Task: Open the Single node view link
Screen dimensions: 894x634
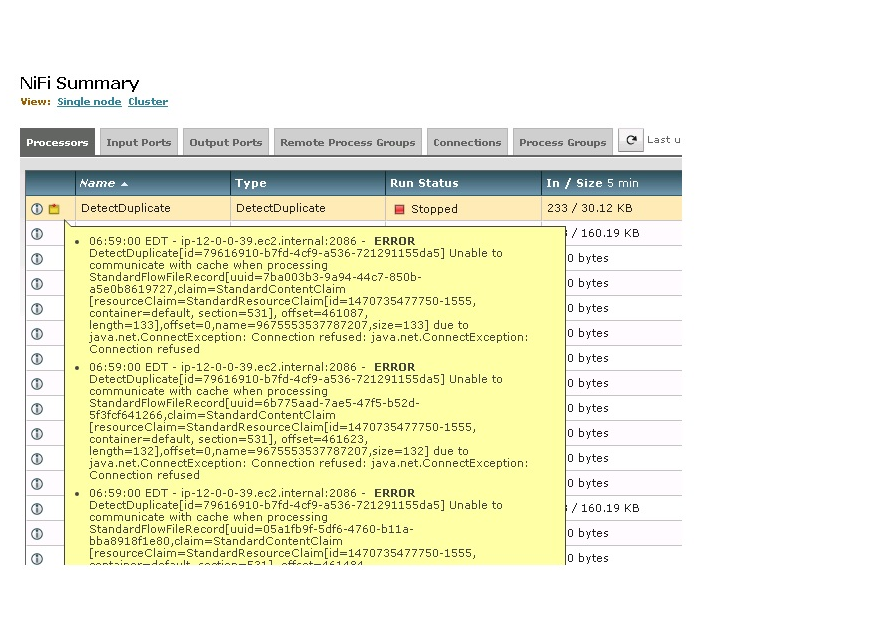Action: pos(89,101)
